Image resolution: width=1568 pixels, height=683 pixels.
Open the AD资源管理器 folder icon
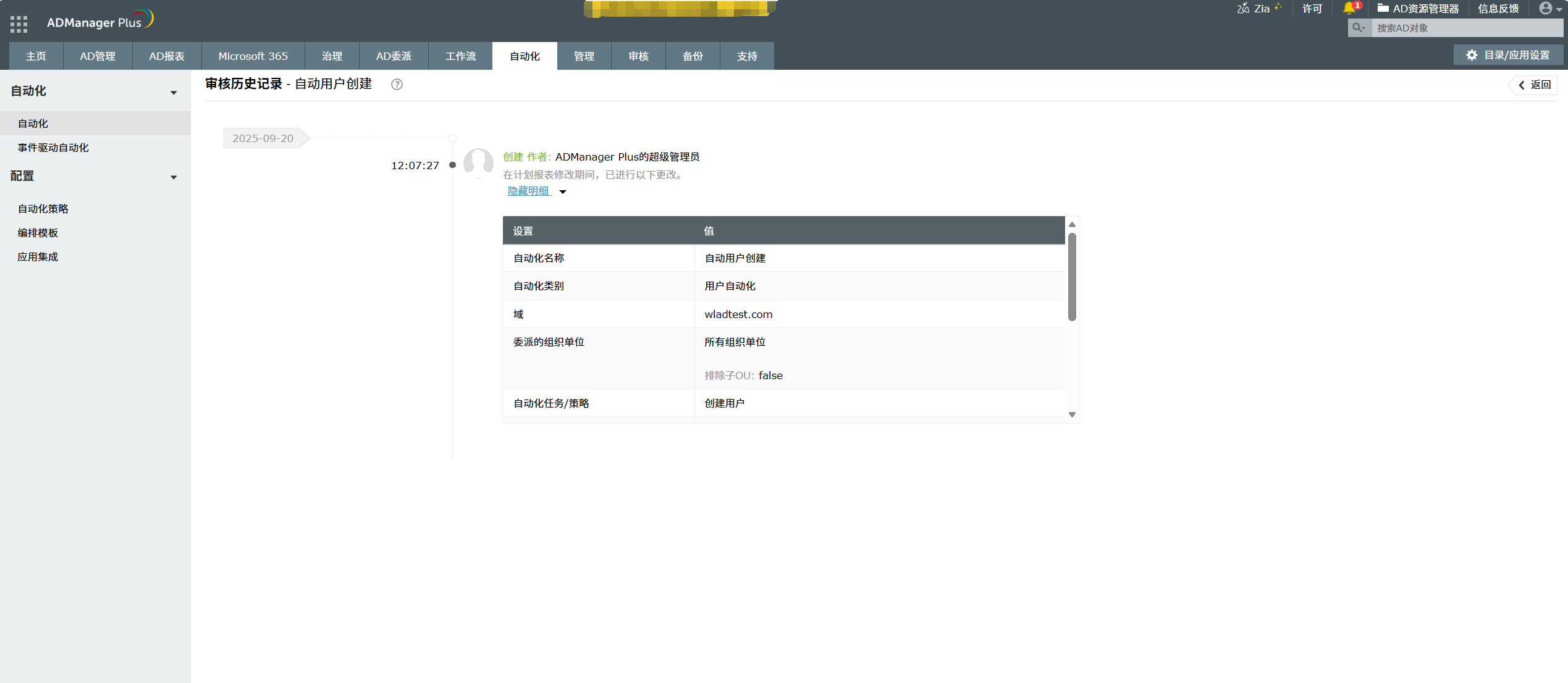(1384, 9)
